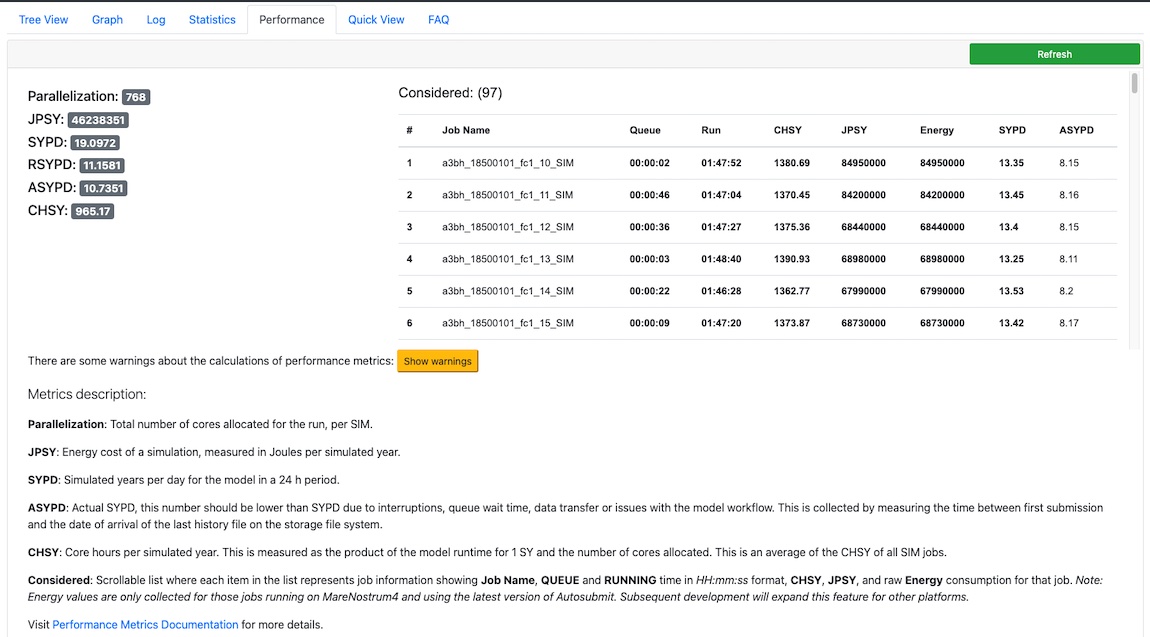The image size is (1150, 637).
Task: Click the CHSY column header
Action: tap(788, 130)
